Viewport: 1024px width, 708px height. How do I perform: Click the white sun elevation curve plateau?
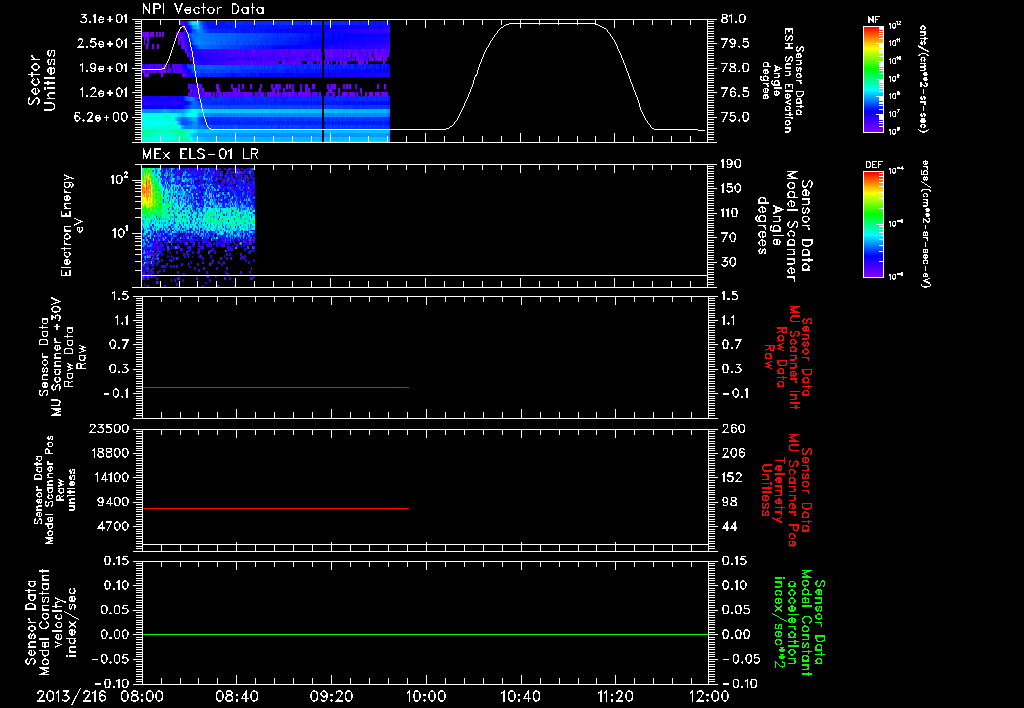tap(552, 24)
